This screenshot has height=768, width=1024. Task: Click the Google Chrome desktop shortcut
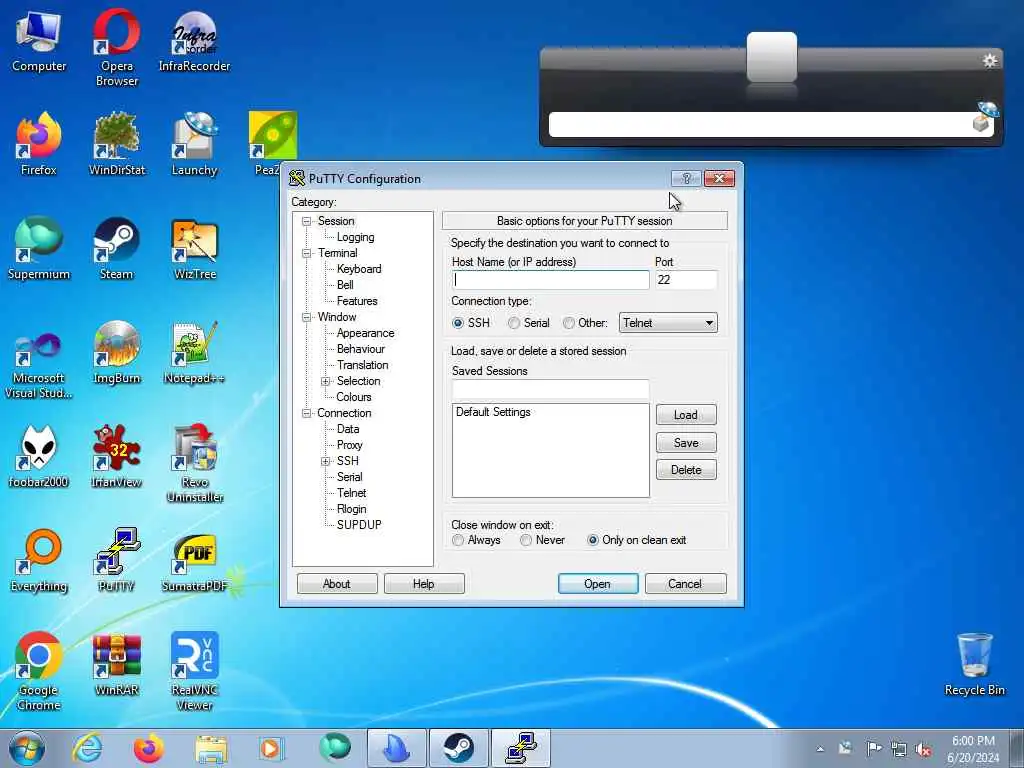coord(39,671)
